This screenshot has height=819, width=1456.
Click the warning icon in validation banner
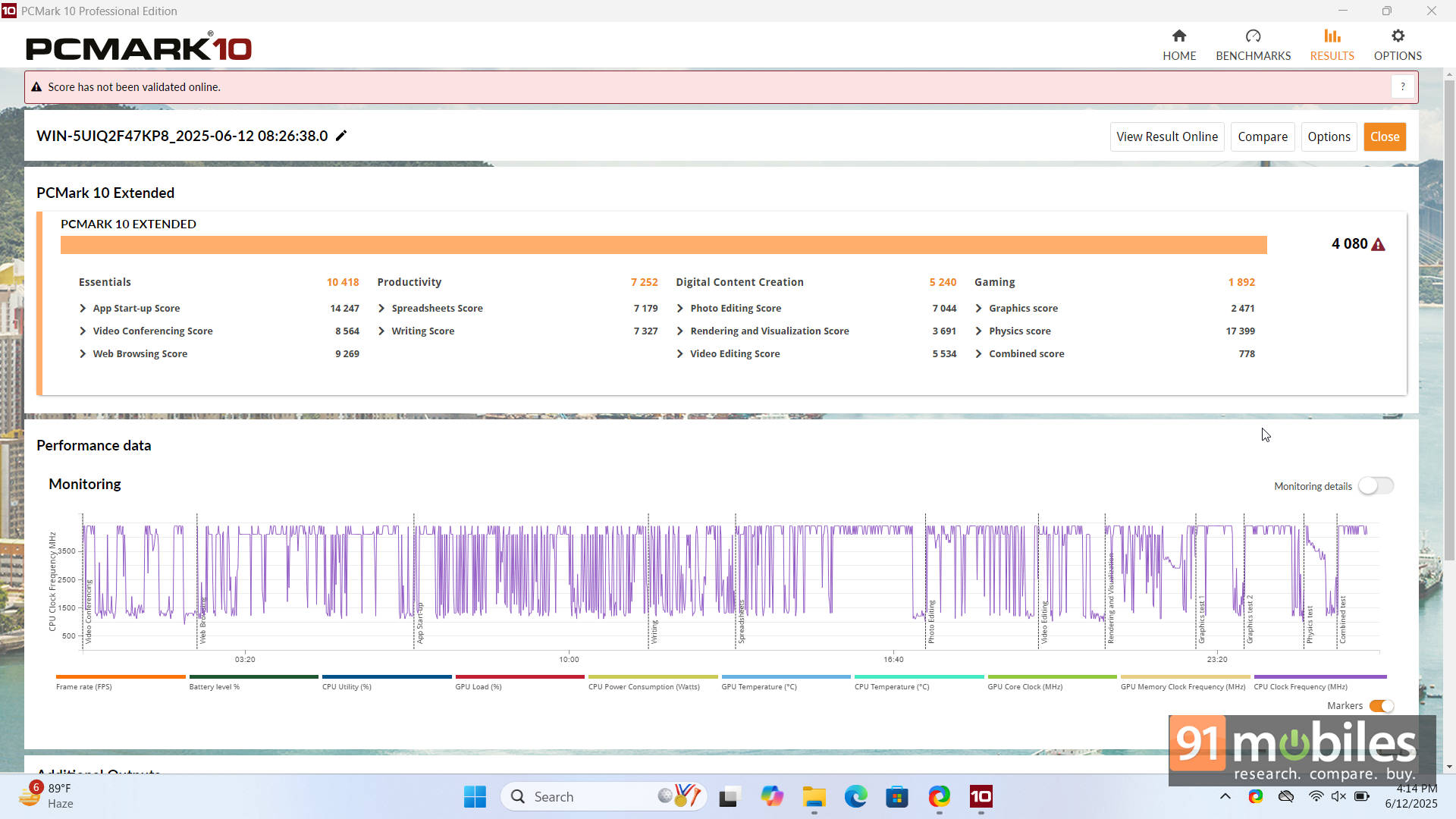(x=36, y=87)
